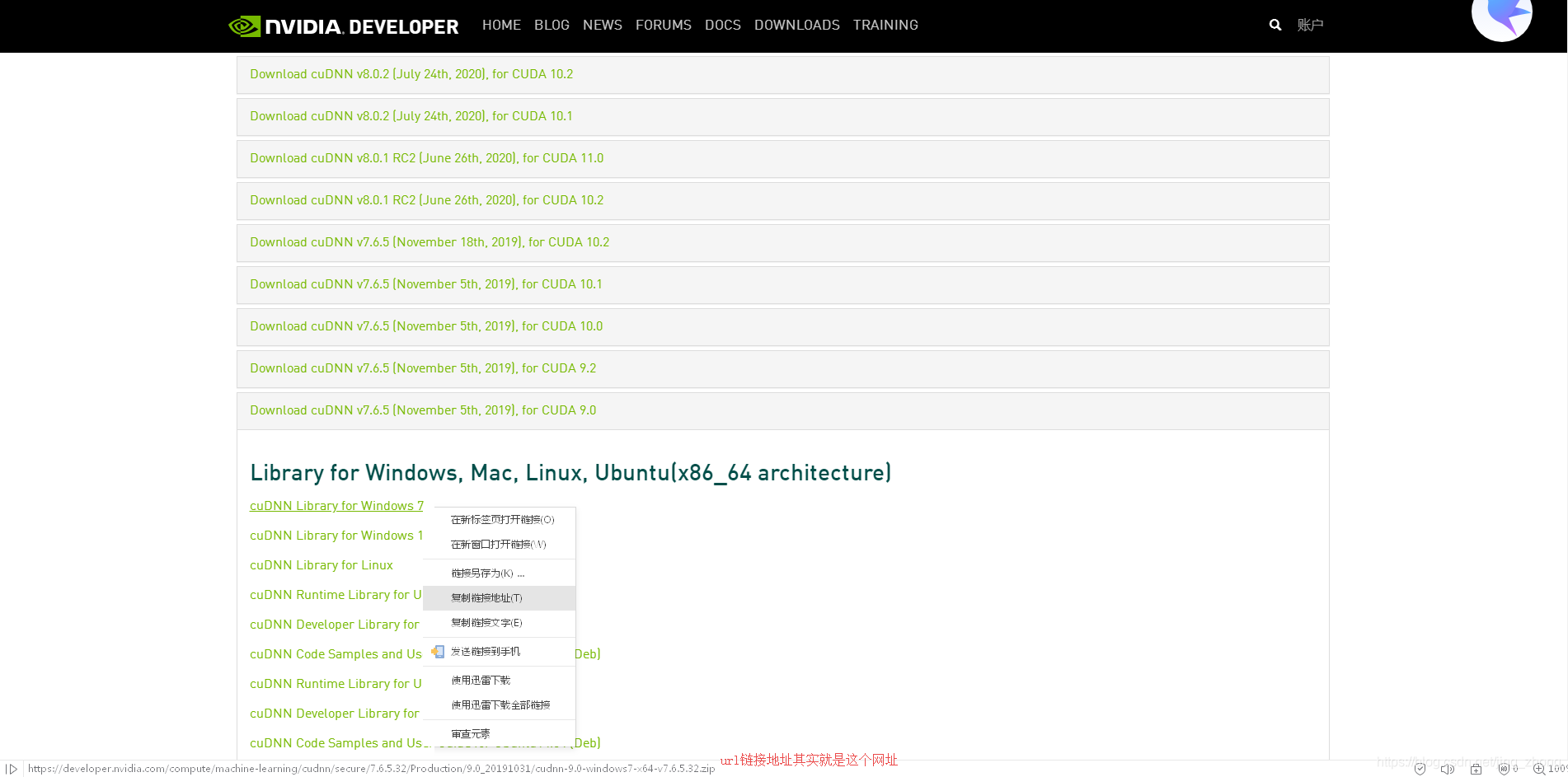
Task: Click second cuDNN Runtime Library for U link
Action: click(336, 684)
